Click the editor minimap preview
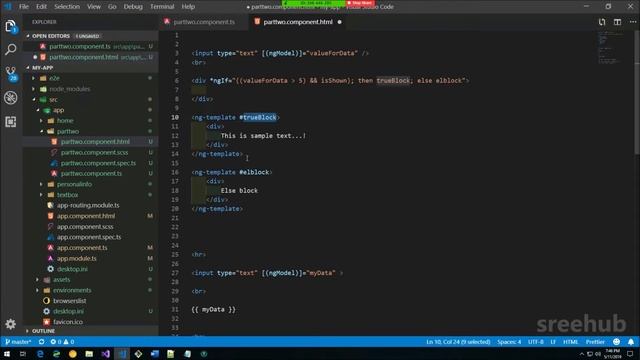The height and width of the screenshot is (360, 640). point(610,48)
